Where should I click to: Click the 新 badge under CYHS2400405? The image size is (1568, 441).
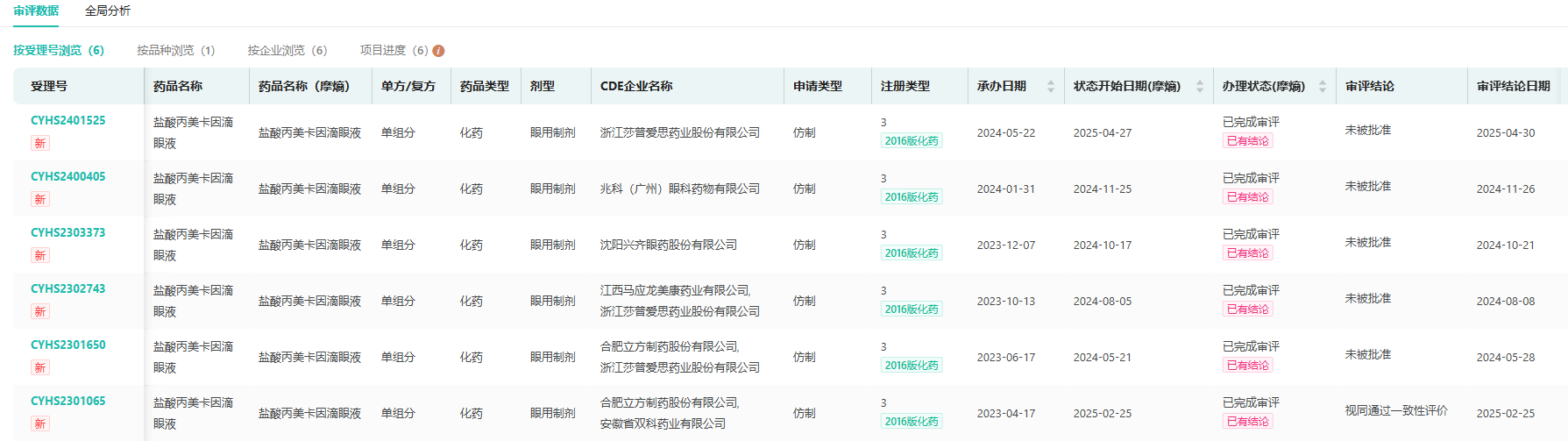click(x=40, y=199)
